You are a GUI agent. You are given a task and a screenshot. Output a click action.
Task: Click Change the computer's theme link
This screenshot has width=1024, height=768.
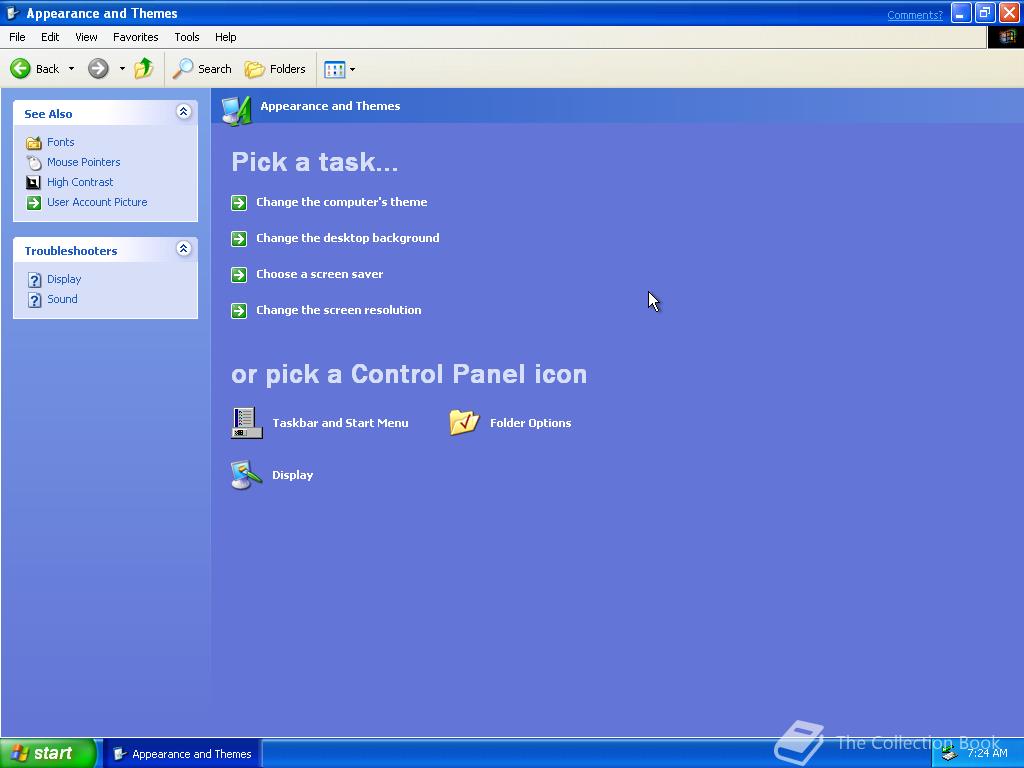click(x=342, y=202)
